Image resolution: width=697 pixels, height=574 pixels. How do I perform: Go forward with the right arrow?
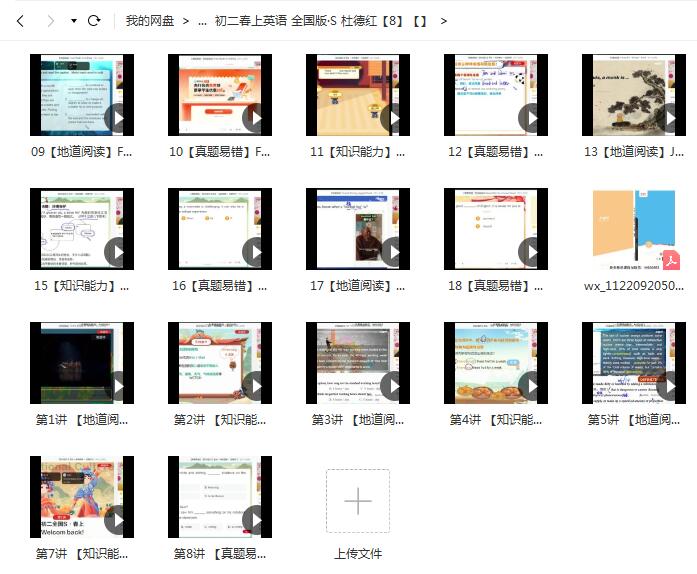(51, 21)
